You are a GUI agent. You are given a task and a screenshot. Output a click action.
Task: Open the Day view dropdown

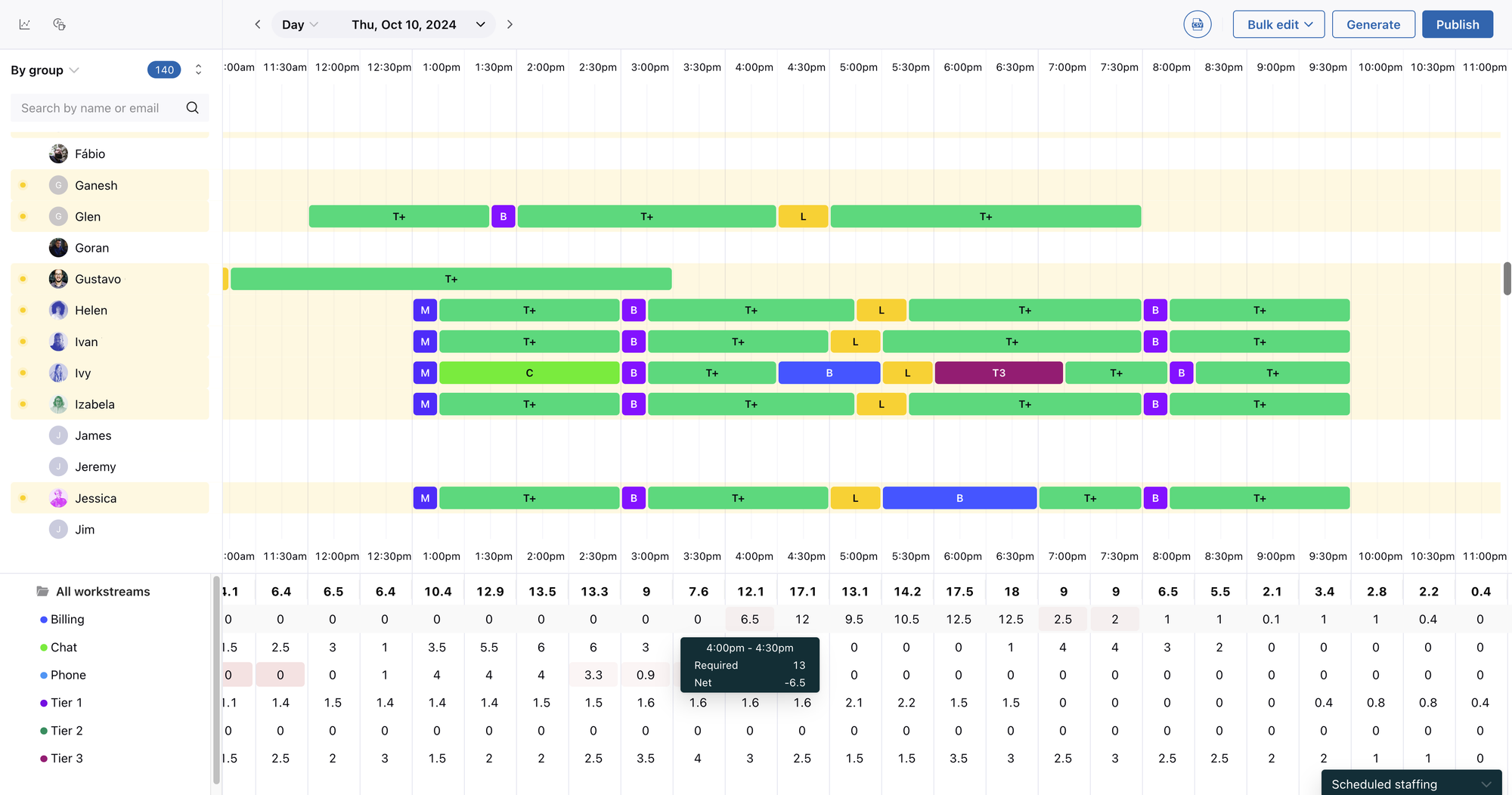[x=300, y=24]
